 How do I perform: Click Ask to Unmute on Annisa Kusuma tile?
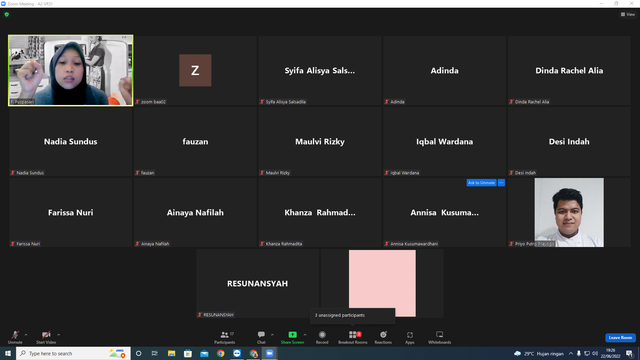click(481, 182)
